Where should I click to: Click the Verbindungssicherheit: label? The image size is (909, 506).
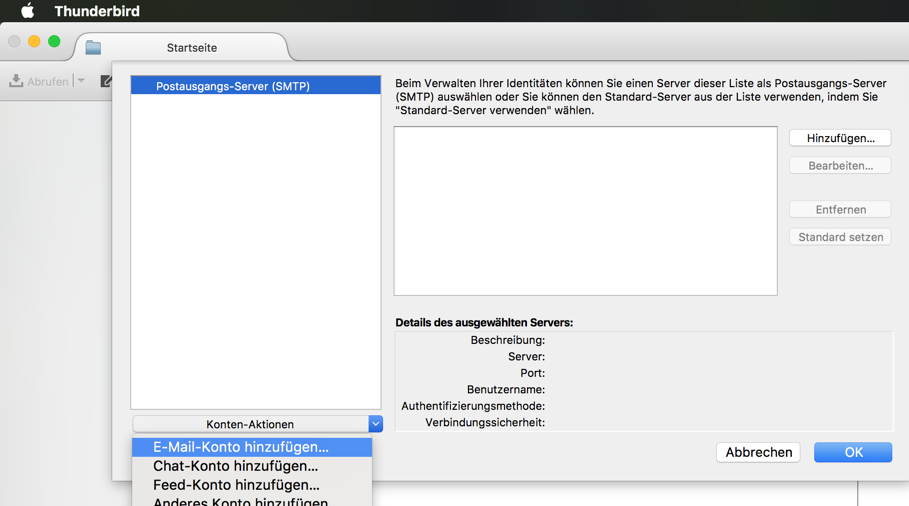pos(485,423)
